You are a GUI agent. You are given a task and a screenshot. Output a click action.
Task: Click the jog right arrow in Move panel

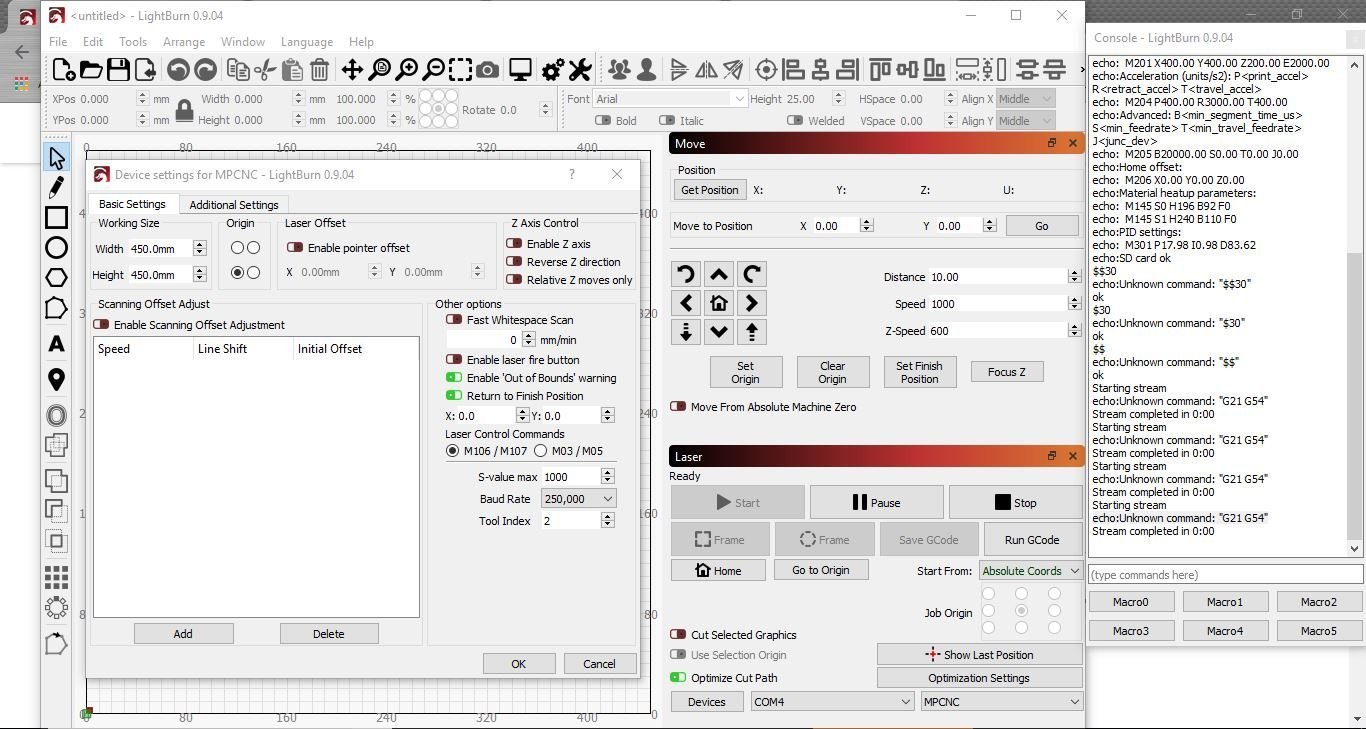pos(751,303)
